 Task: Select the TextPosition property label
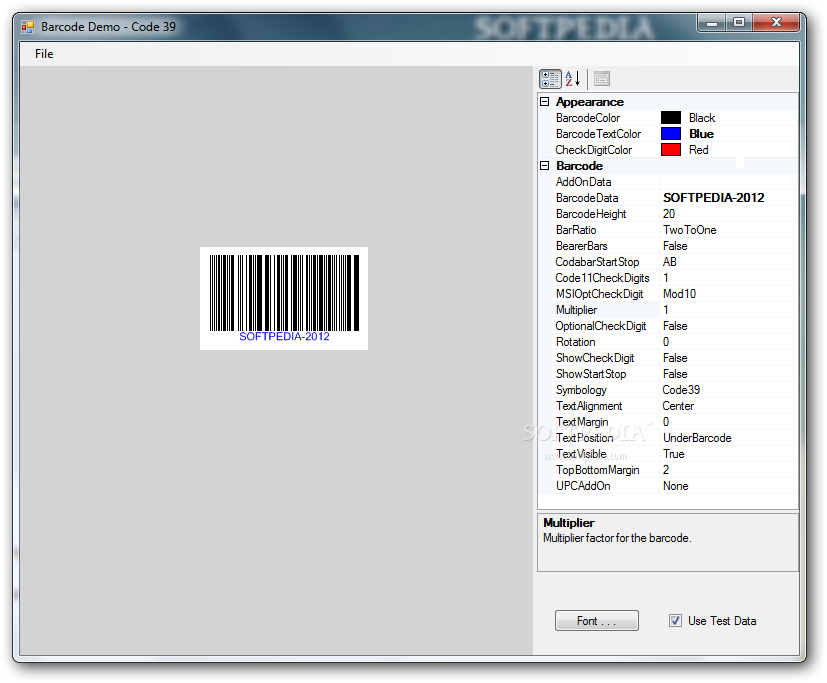(x=585, y=438)
